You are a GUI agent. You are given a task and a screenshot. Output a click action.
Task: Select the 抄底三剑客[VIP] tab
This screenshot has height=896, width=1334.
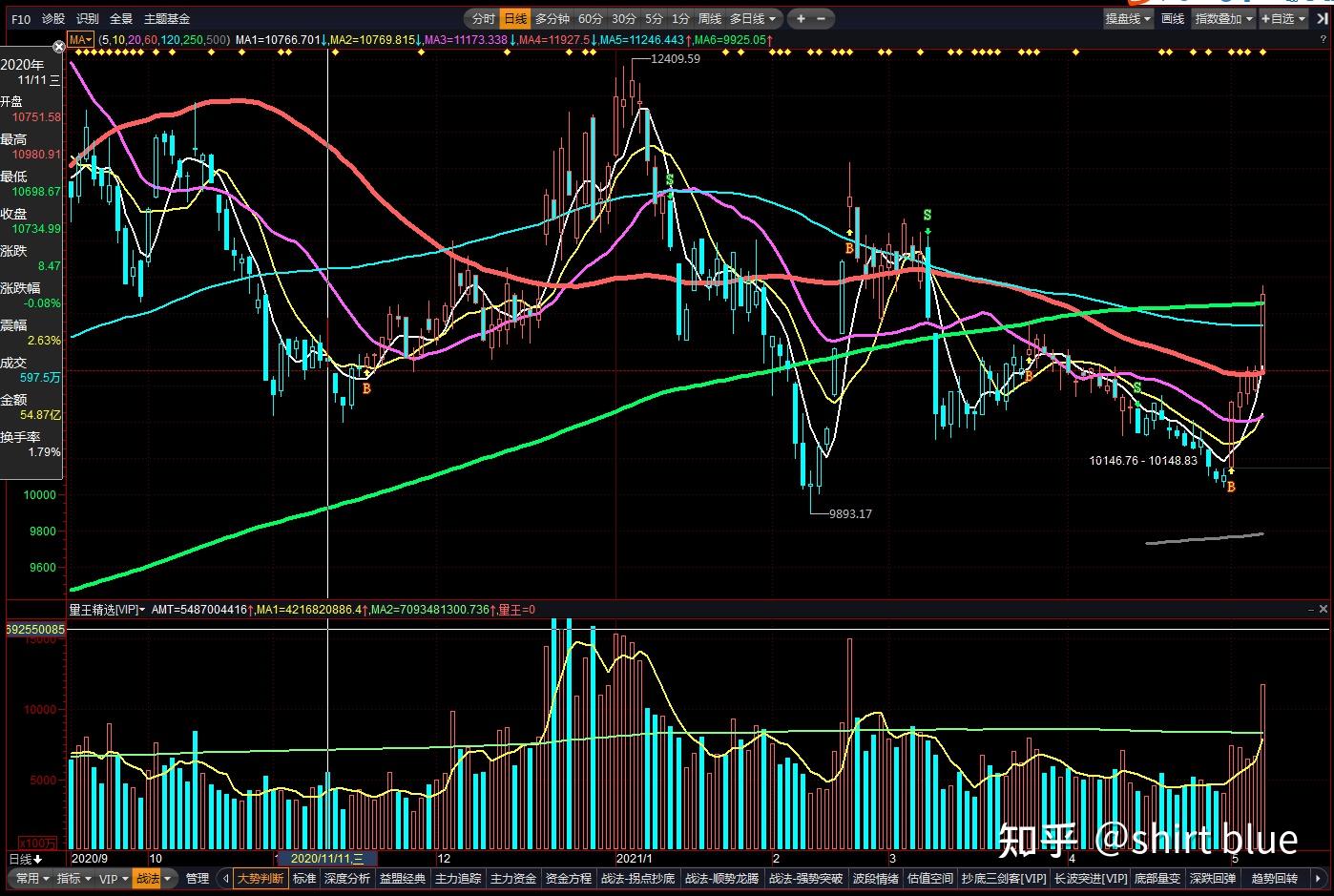click(1004, 879)
